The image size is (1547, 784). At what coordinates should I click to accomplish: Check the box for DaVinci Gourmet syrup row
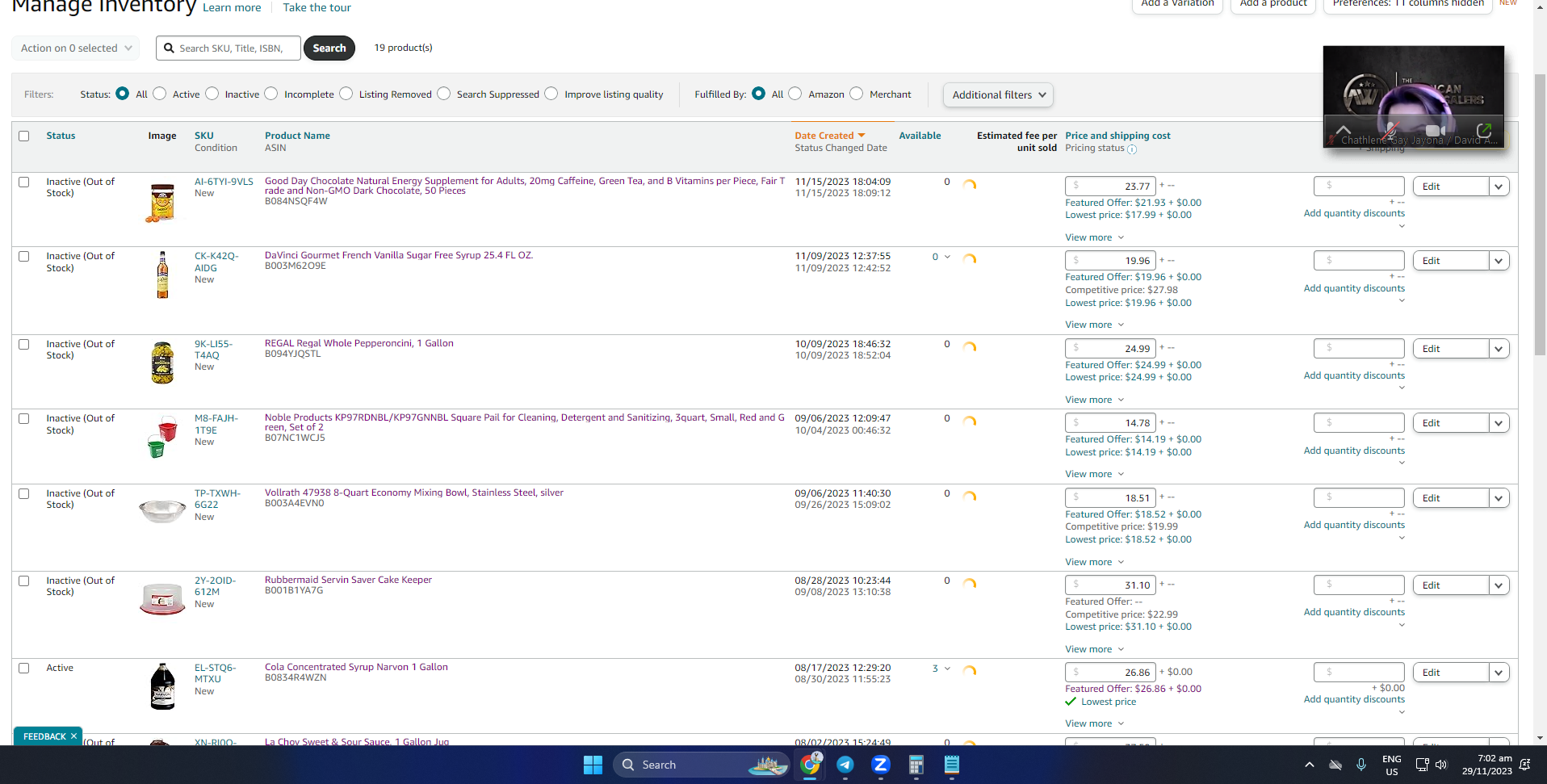tap(24, 257)
